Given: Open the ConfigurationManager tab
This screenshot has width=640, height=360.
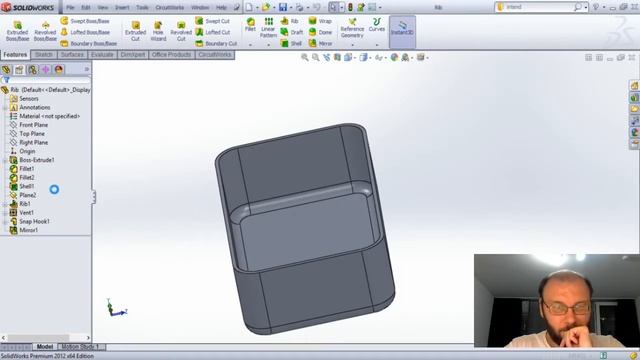Looking at the screenshot, I should point(32,70).
